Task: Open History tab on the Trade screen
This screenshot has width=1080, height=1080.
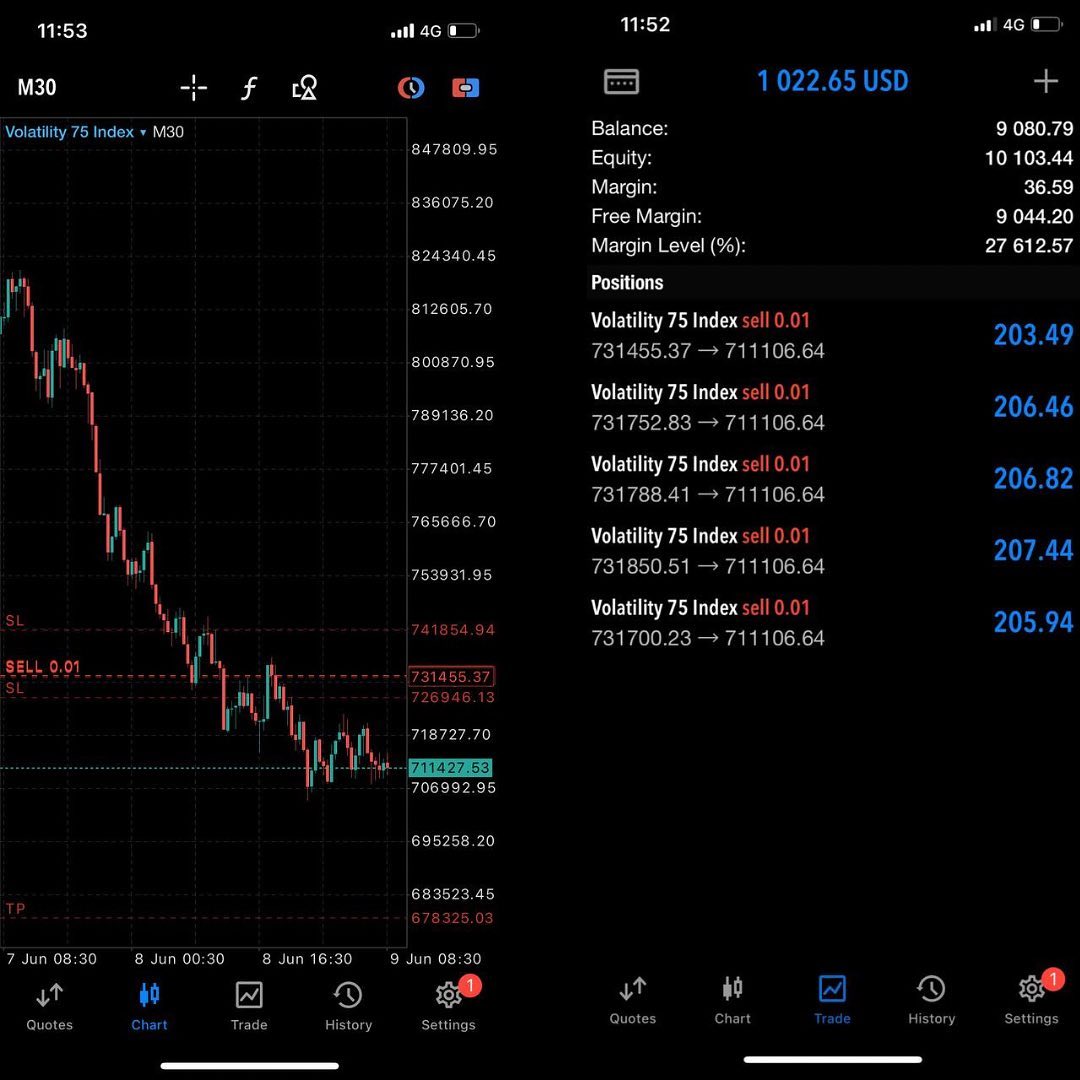Action: 931,1000
